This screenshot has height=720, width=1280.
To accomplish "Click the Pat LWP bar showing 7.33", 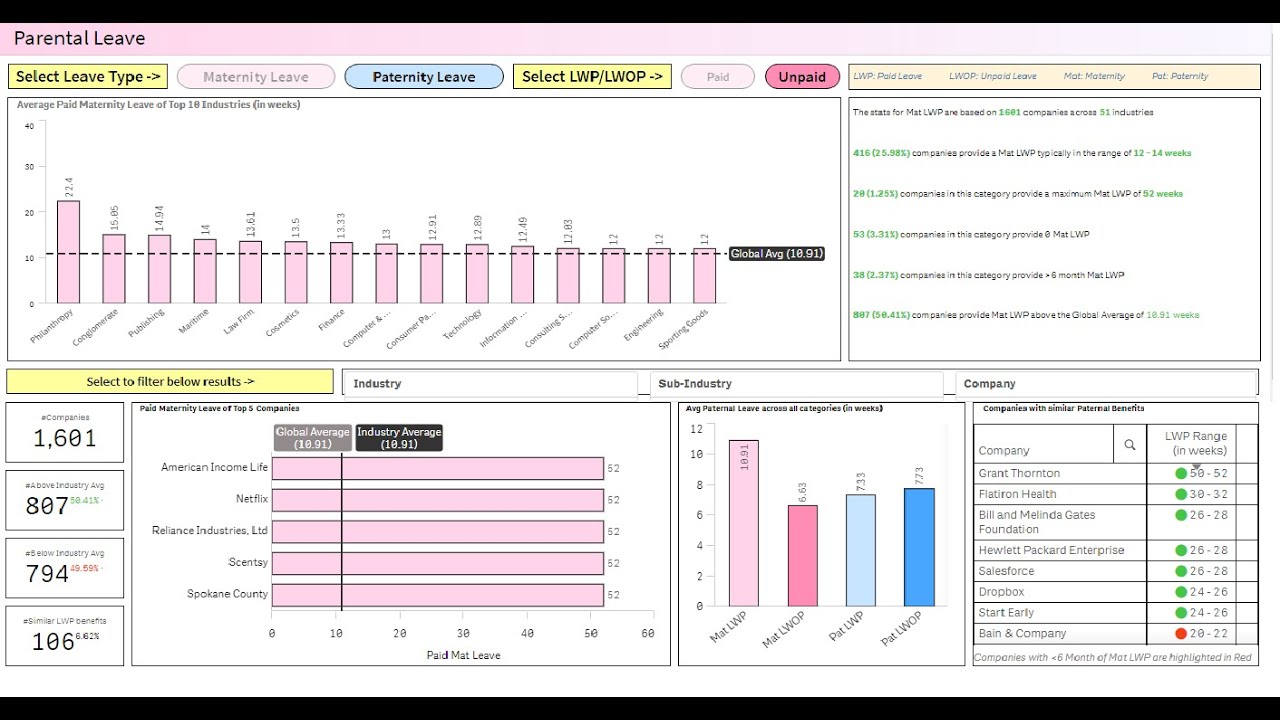I will [861, 550].
